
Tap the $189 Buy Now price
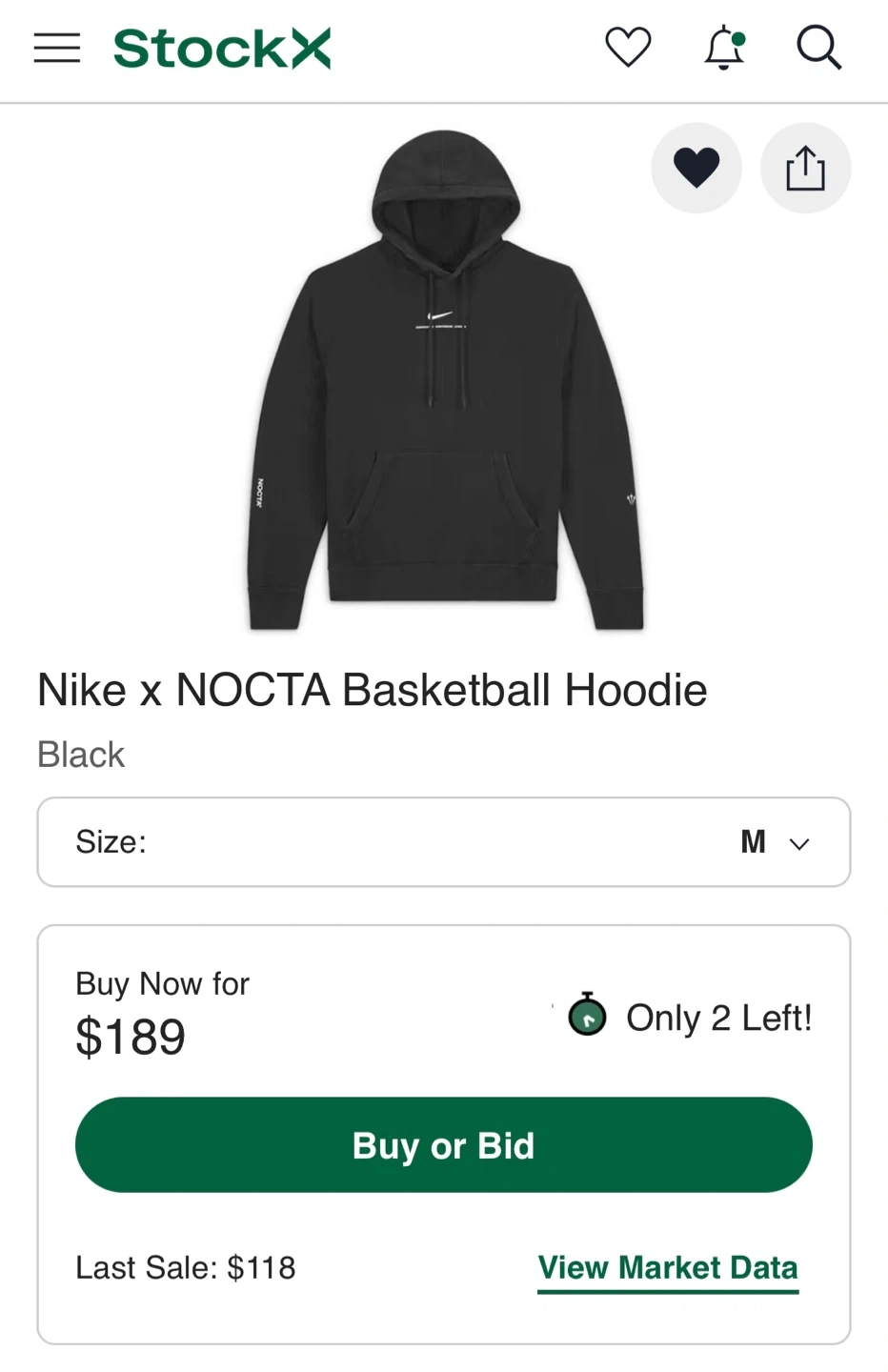click(x=131, y=1037)
